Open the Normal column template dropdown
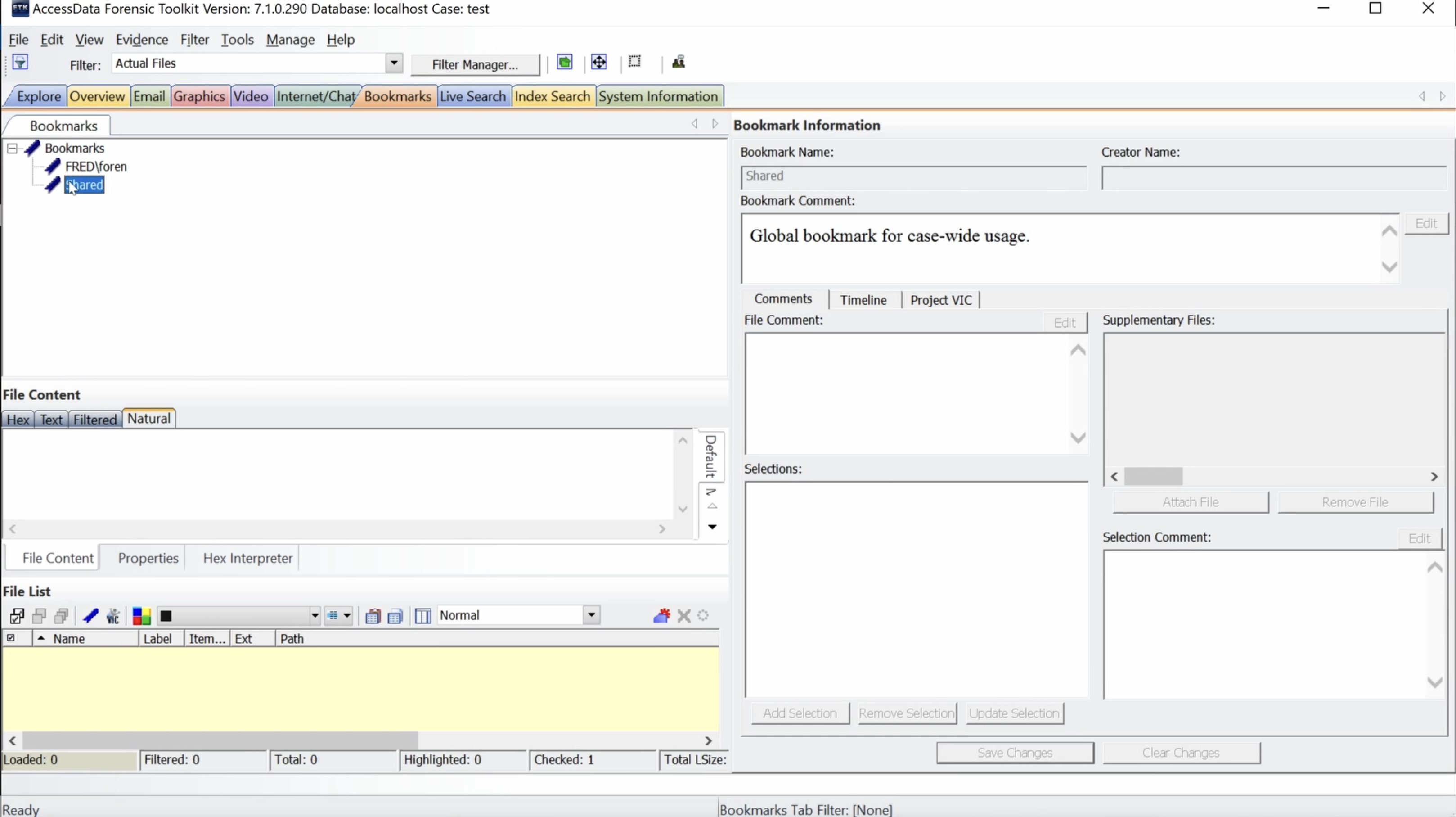This screenshot has width=1456, height=817. (591, 615)
